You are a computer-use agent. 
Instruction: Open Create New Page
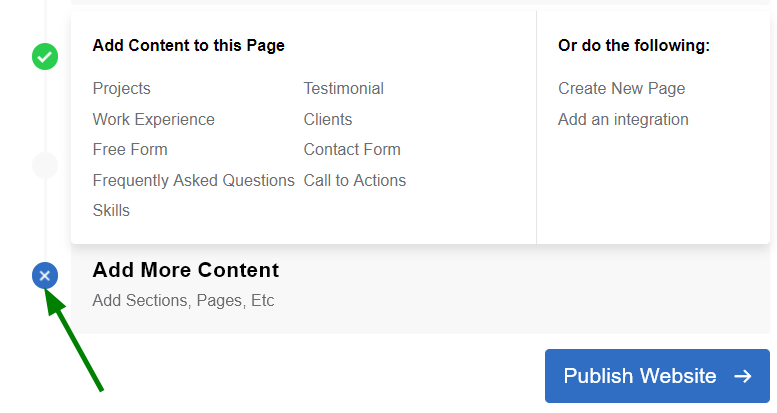point(621,89)
